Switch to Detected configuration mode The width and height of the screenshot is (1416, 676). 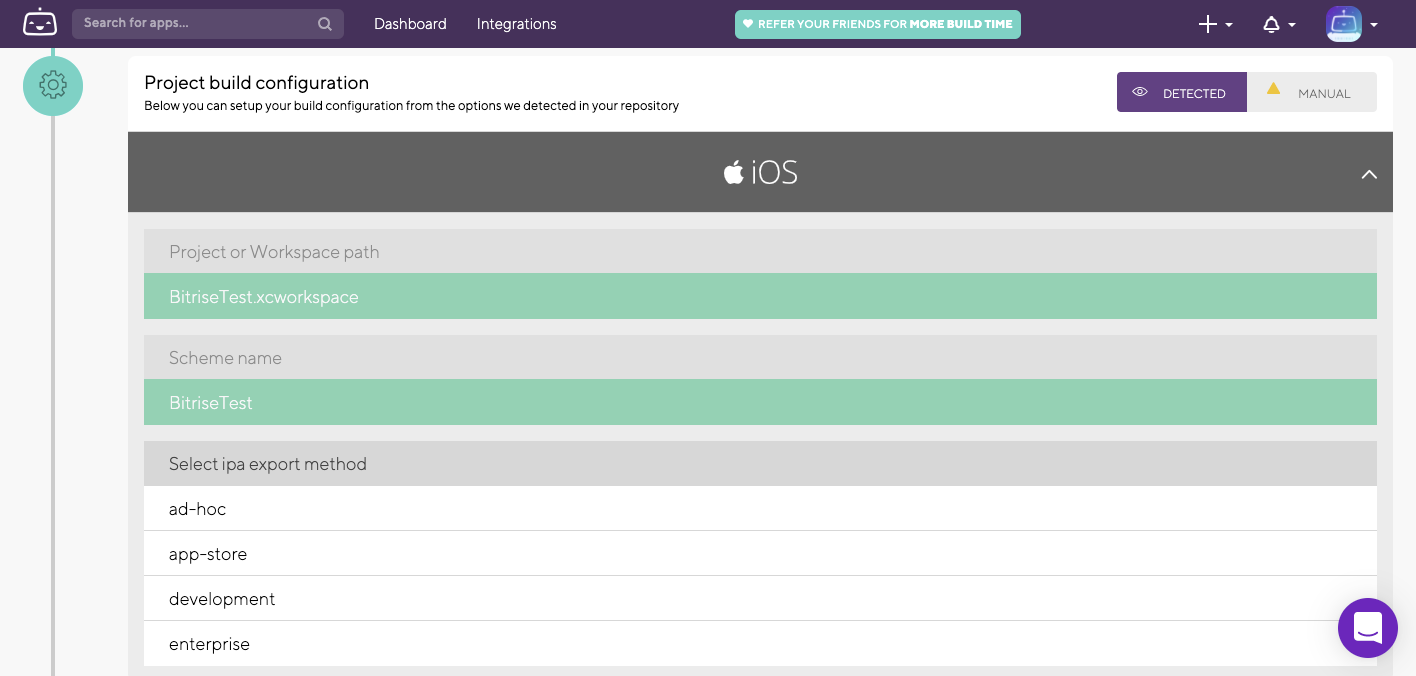(x=1182, y=92)
